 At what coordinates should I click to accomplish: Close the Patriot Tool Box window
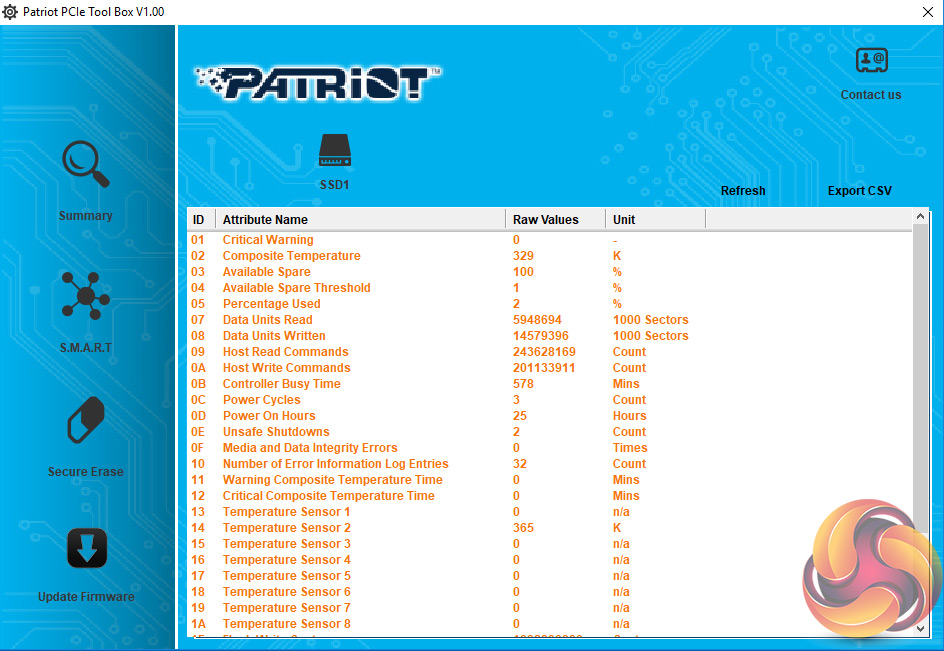pos(928,12)
